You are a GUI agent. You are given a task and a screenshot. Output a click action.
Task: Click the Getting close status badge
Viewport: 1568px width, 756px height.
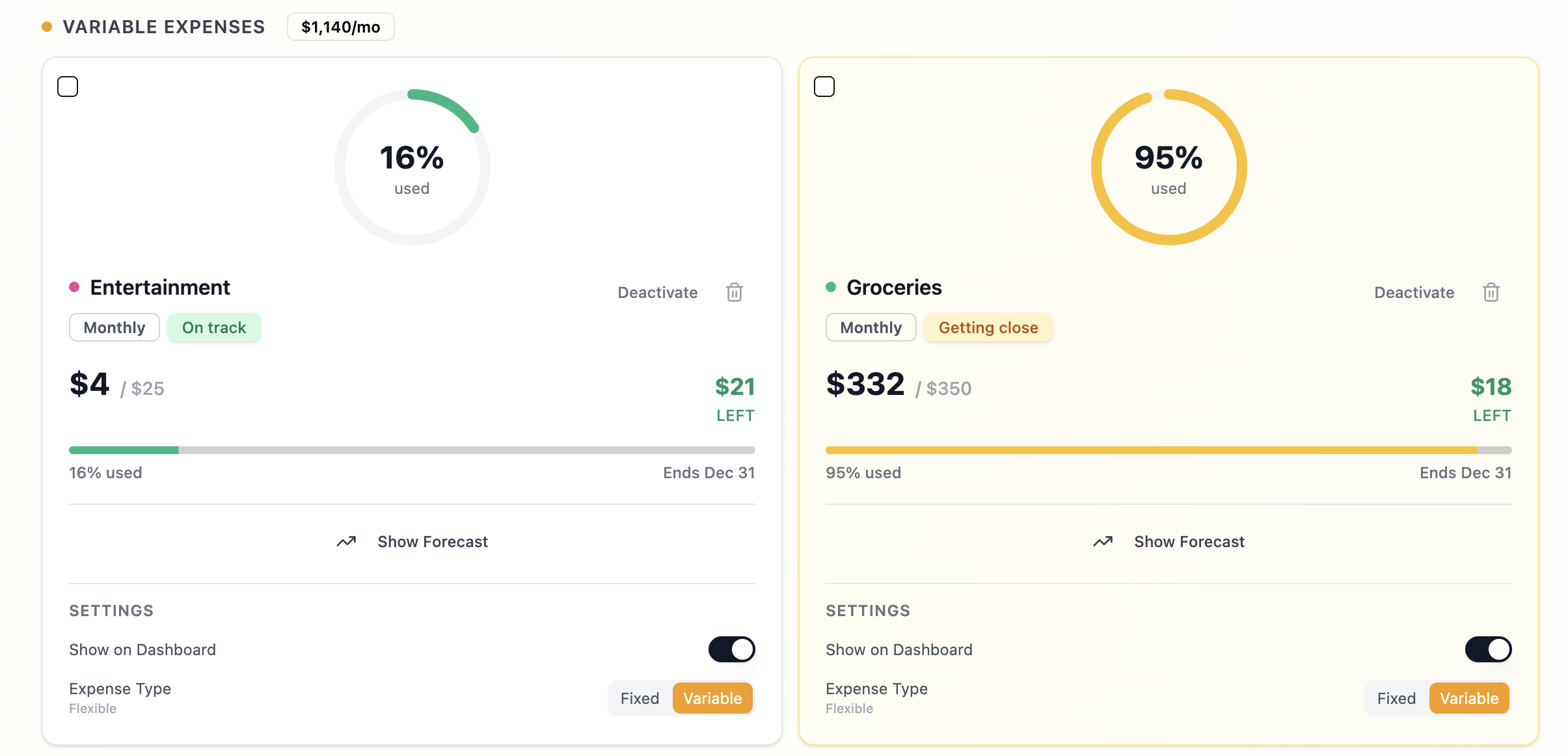[x=988, y=327]
